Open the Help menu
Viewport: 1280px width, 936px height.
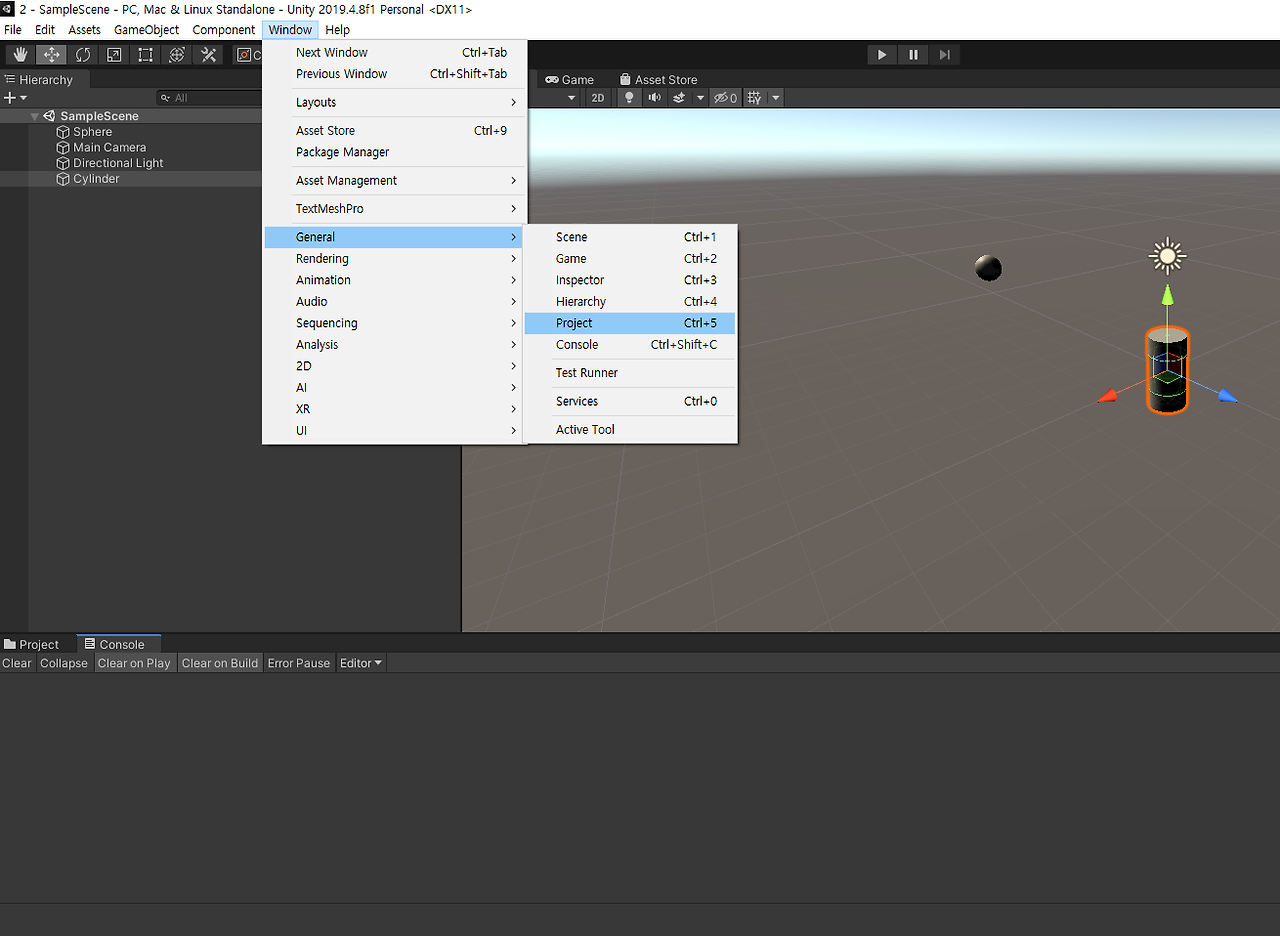point(338,30)
